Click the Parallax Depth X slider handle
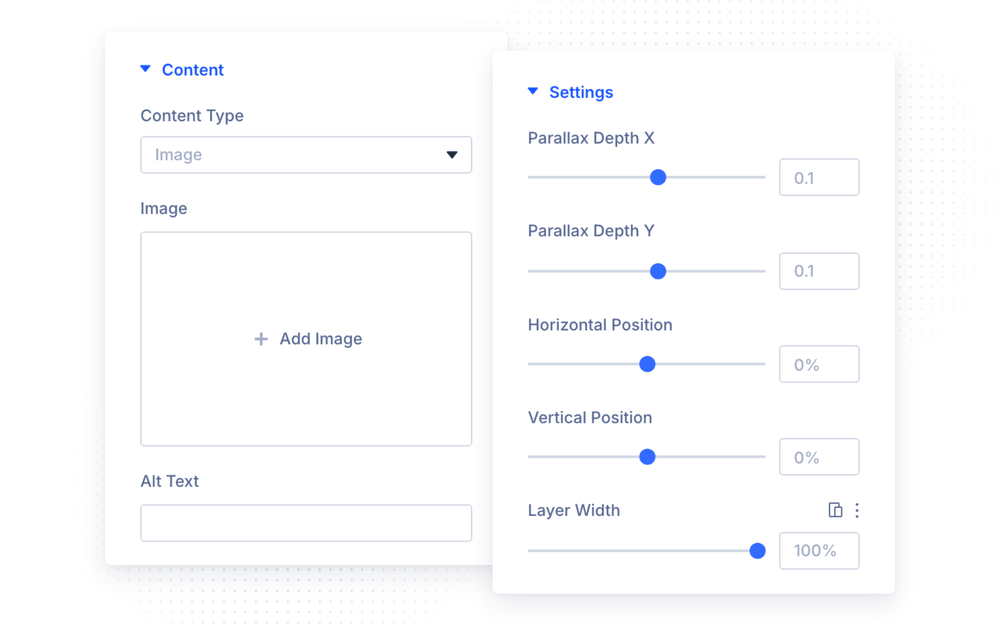The height and width of the screenshot is (625, 1000). coord(658,177)
